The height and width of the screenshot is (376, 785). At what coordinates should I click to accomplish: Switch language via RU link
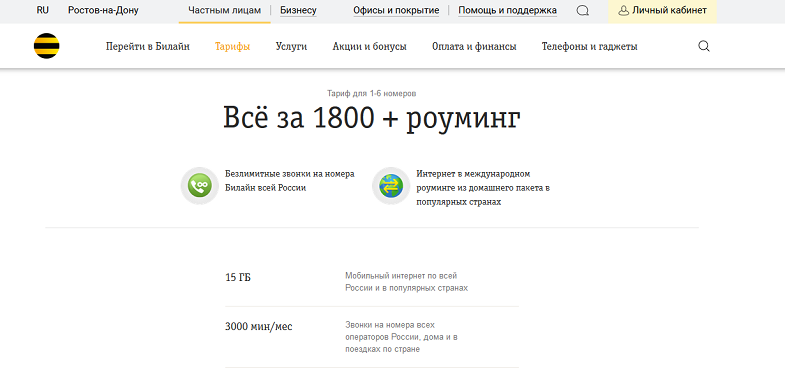point(43,10)
